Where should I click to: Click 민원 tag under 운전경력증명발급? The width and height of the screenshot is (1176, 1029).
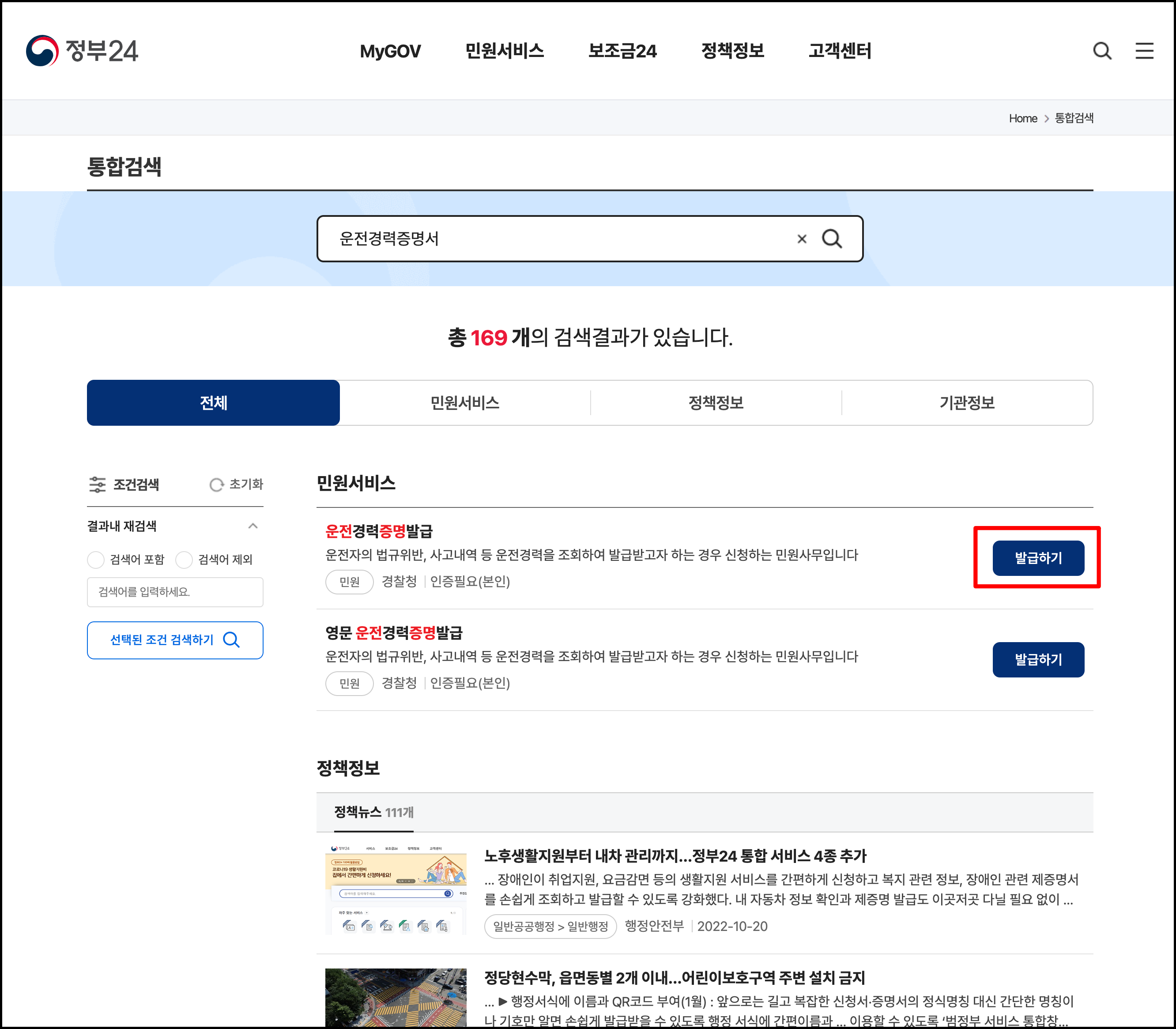point(350,582)
